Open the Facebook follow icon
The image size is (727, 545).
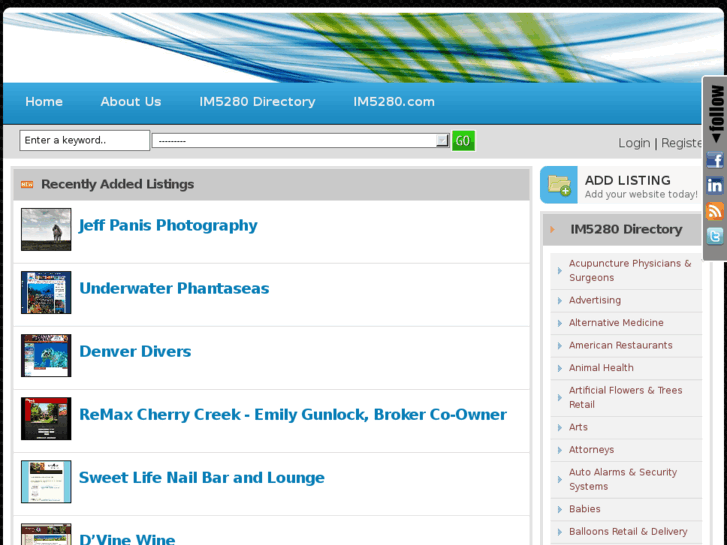pyautogui.click(x=714, y=160)
